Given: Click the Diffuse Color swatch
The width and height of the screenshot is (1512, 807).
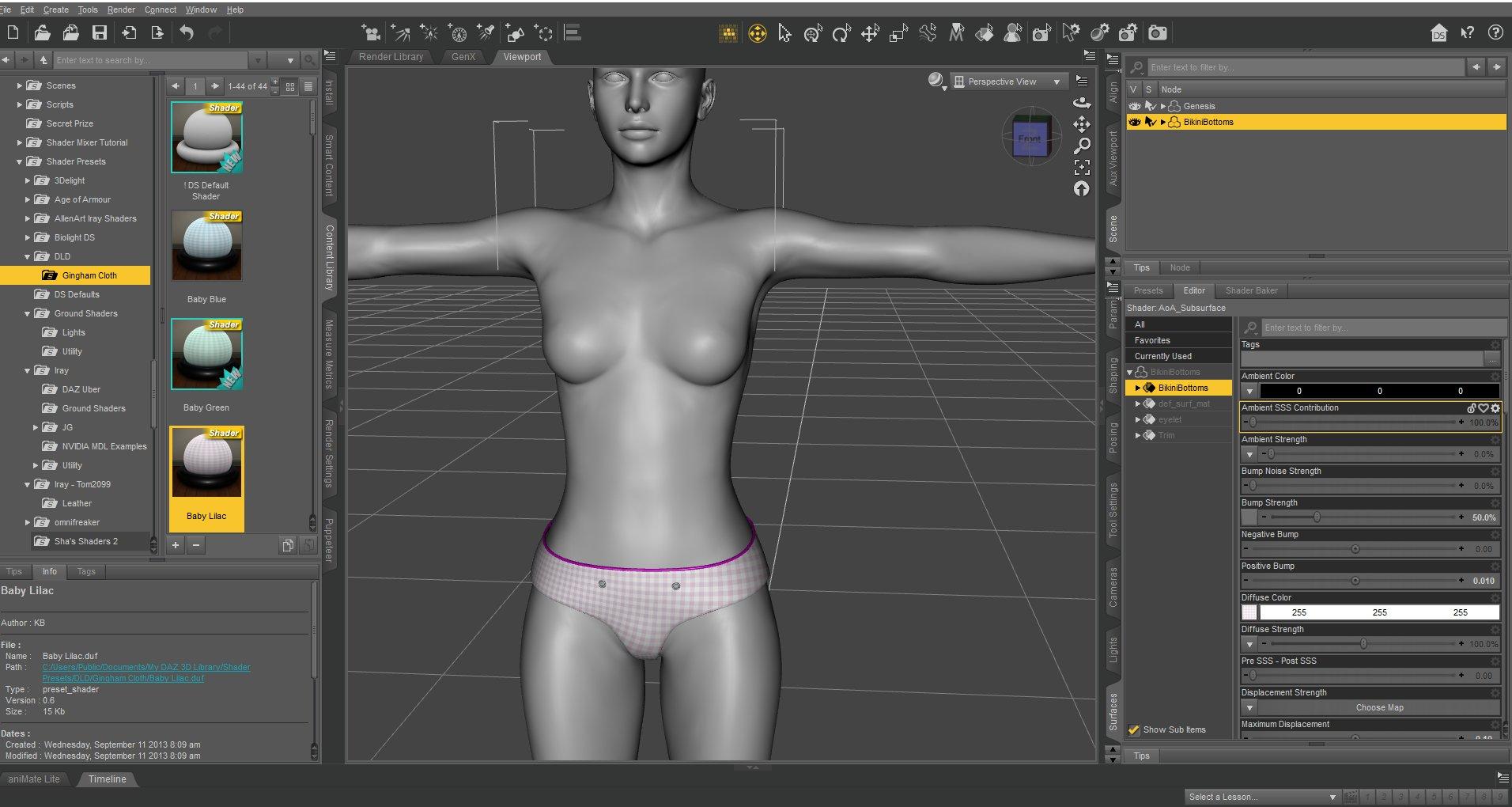Looking at the screenshot, I should pos(1249,612).
